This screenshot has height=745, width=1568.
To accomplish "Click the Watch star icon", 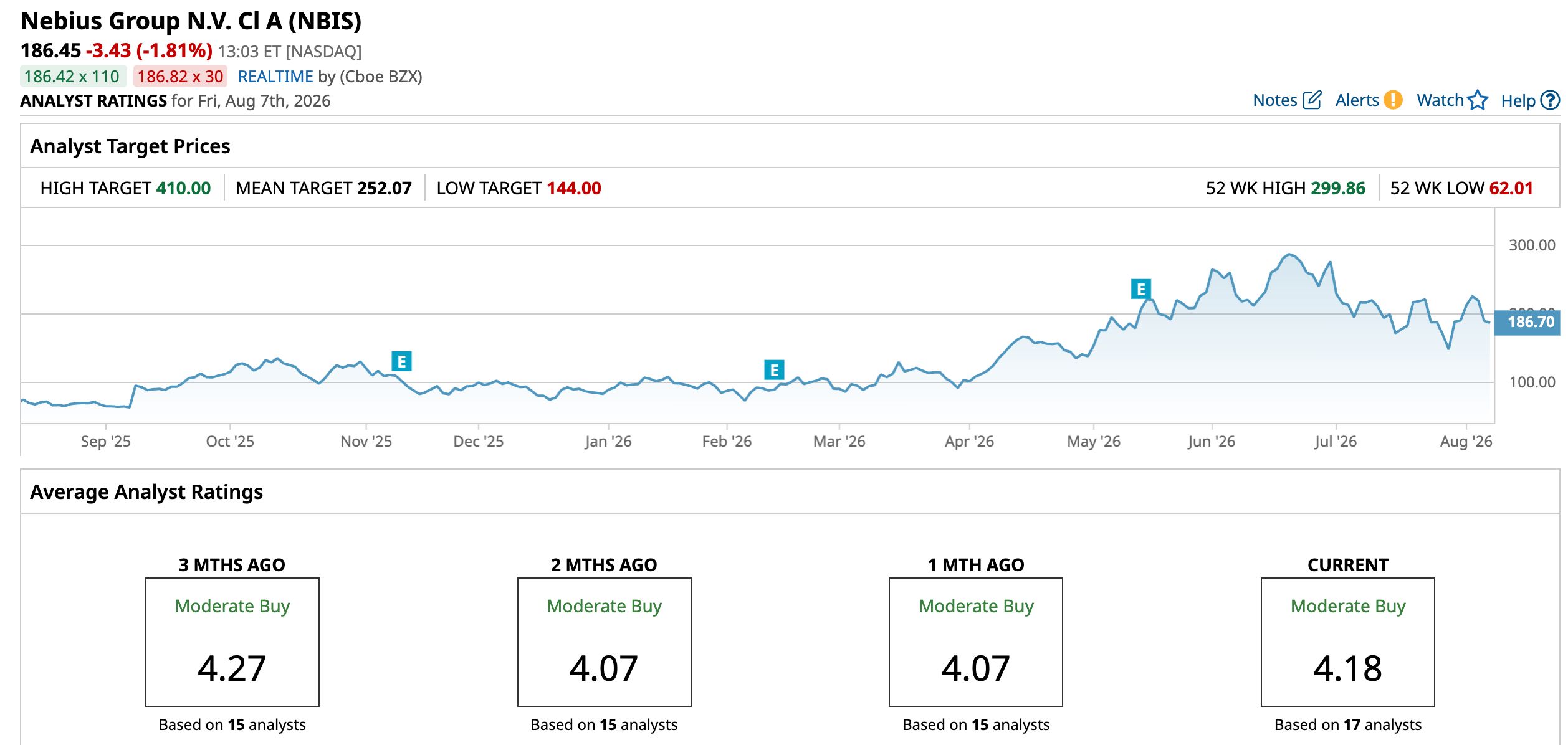I will pos(1477,100).
